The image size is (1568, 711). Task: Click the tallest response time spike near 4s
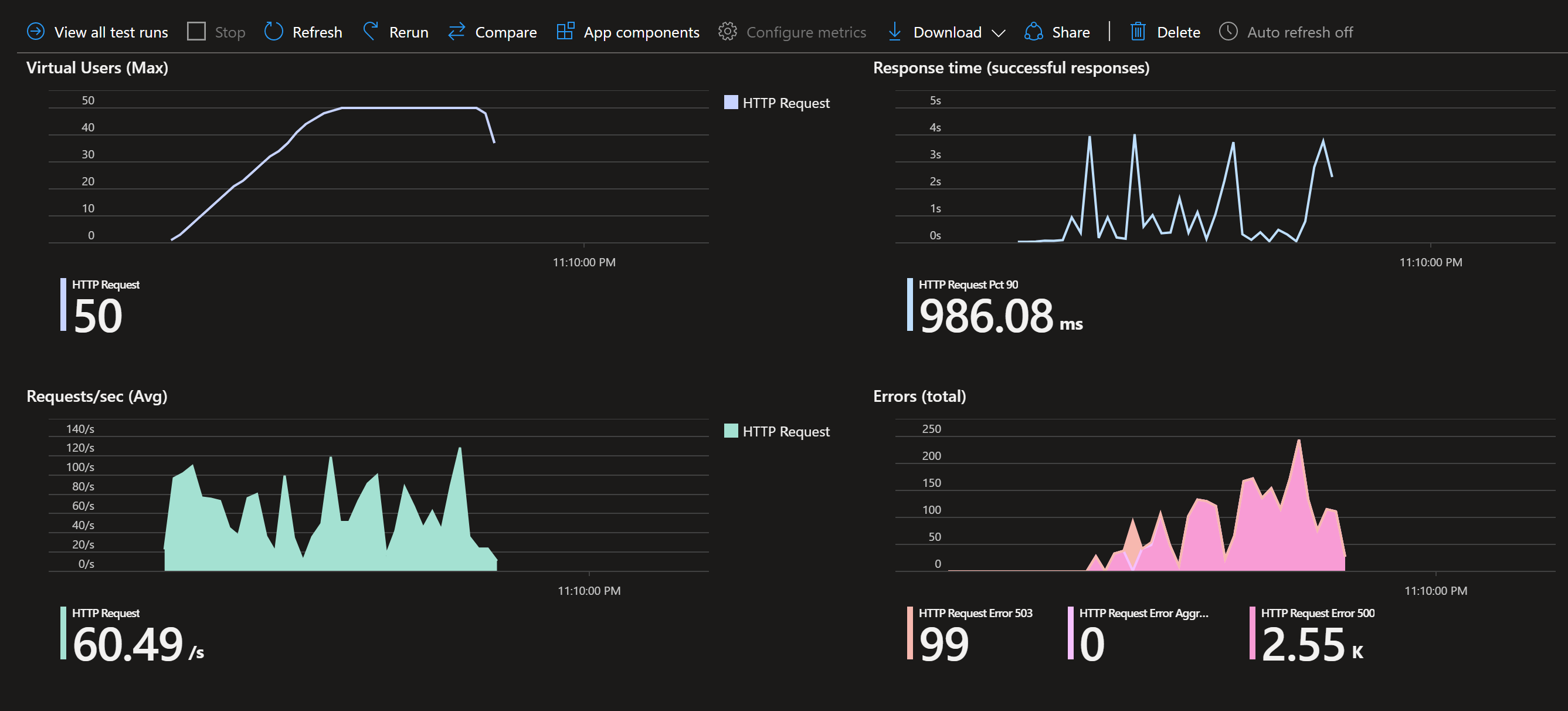tap(1134, 136)
